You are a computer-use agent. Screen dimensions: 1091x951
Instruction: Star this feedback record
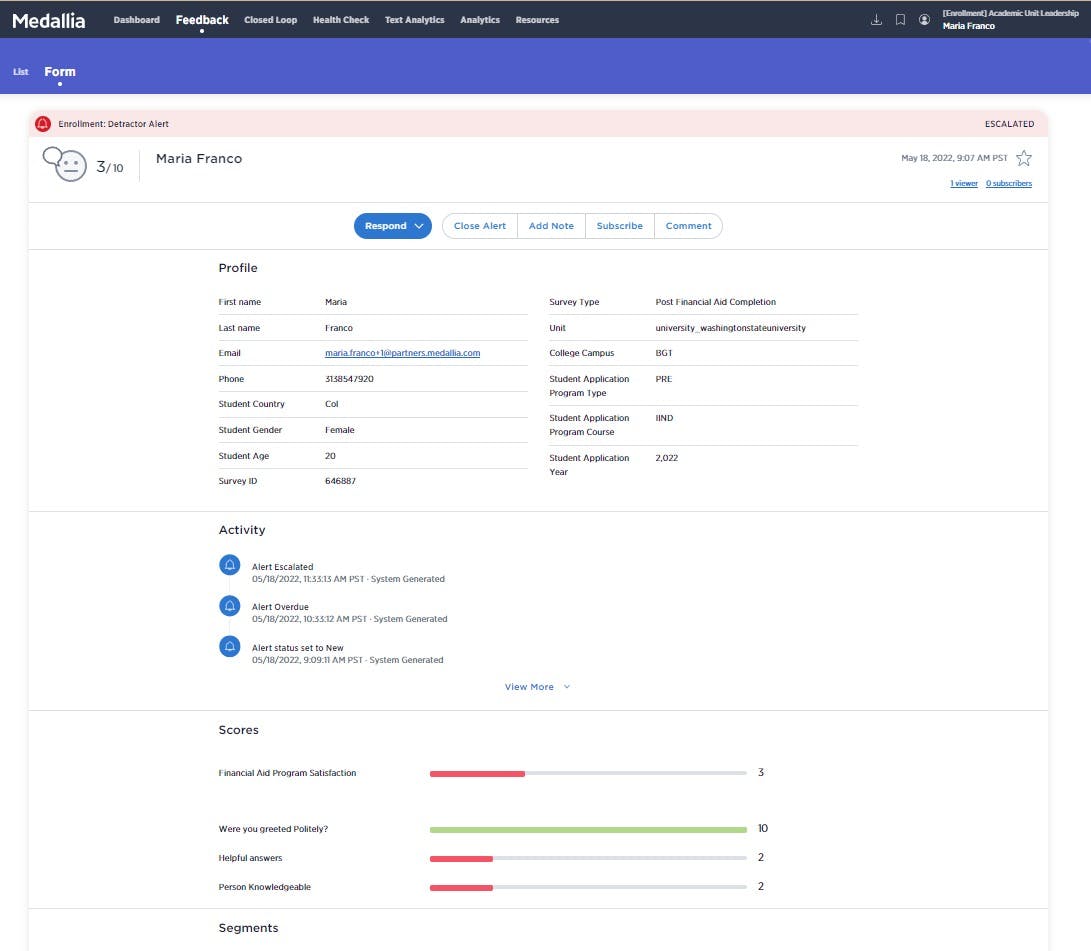point(1024,159)
